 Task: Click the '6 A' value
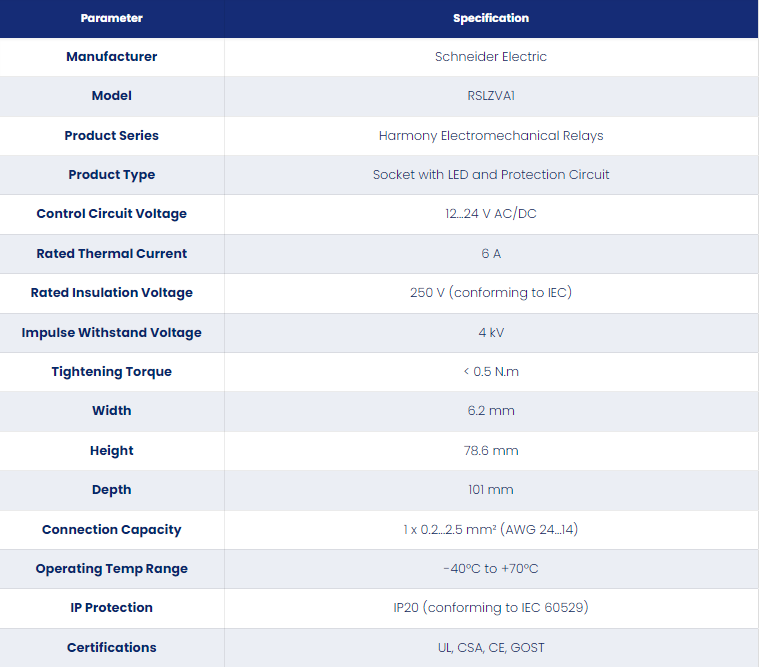pyautogui.click(x=491, y=254)
